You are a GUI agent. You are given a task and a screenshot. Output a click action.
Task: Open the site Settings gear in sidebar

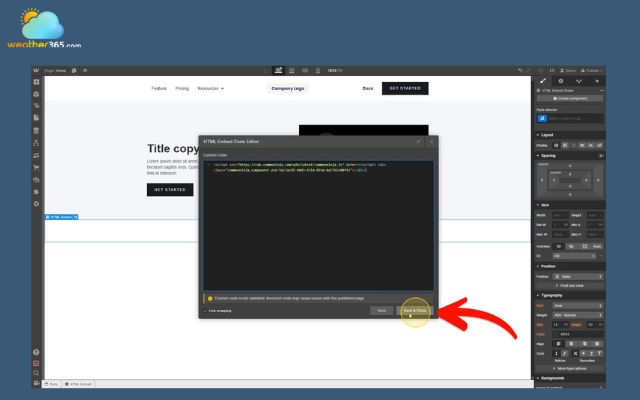(x=36, y=204)
